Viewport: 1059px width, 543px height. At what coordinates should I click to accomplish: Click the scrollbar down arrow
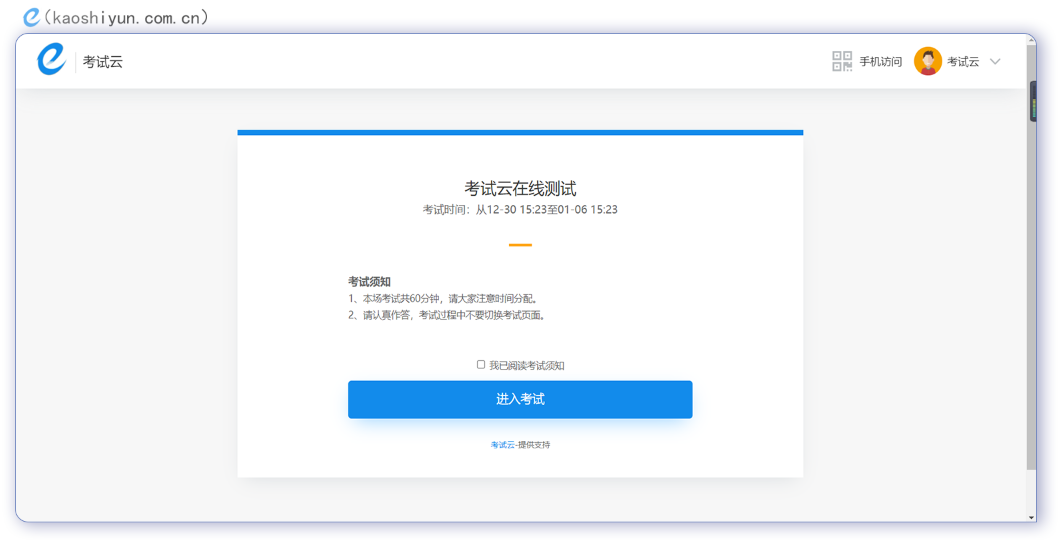1031,517
